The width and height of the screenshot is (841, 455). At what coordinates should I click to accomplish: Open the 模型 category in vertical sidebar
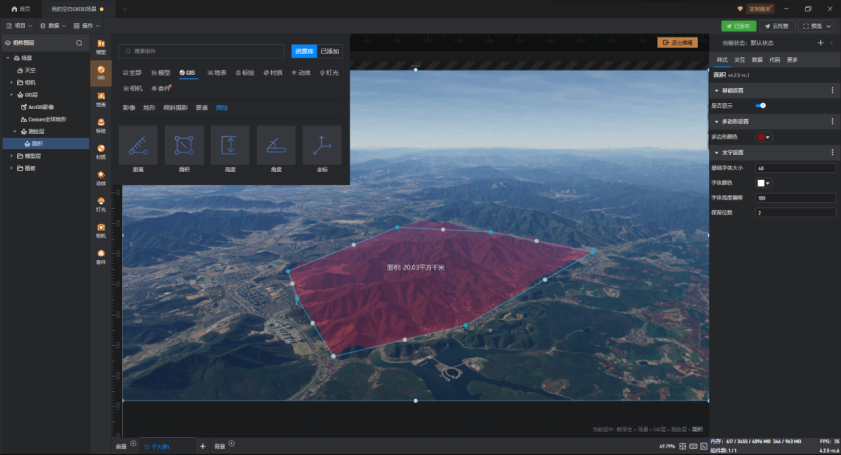tap(101, 47)
